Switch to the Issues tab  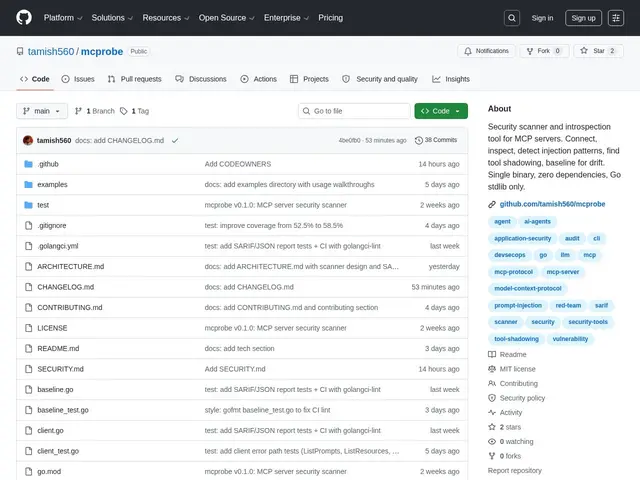pyautogui.click(x=78, y=79)
